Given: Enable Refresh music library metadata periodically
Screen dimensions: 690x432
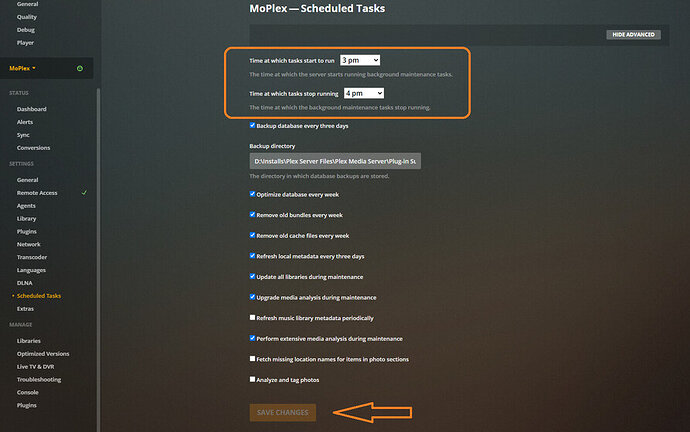Looking at the screenshot, I should pos(253,318).
